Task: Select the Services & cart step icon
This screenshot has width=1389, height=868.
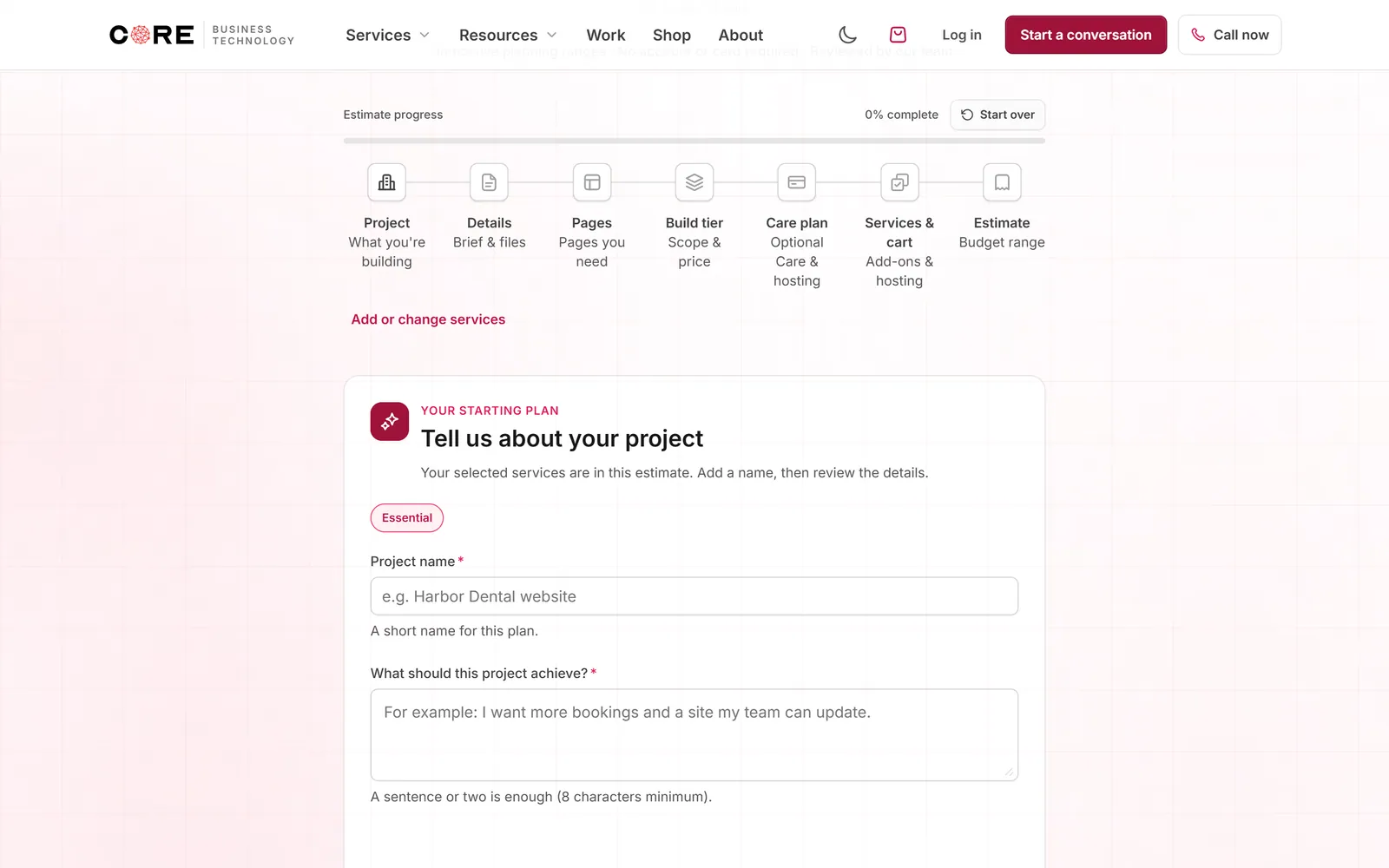Action: click(x=899, y=182)
